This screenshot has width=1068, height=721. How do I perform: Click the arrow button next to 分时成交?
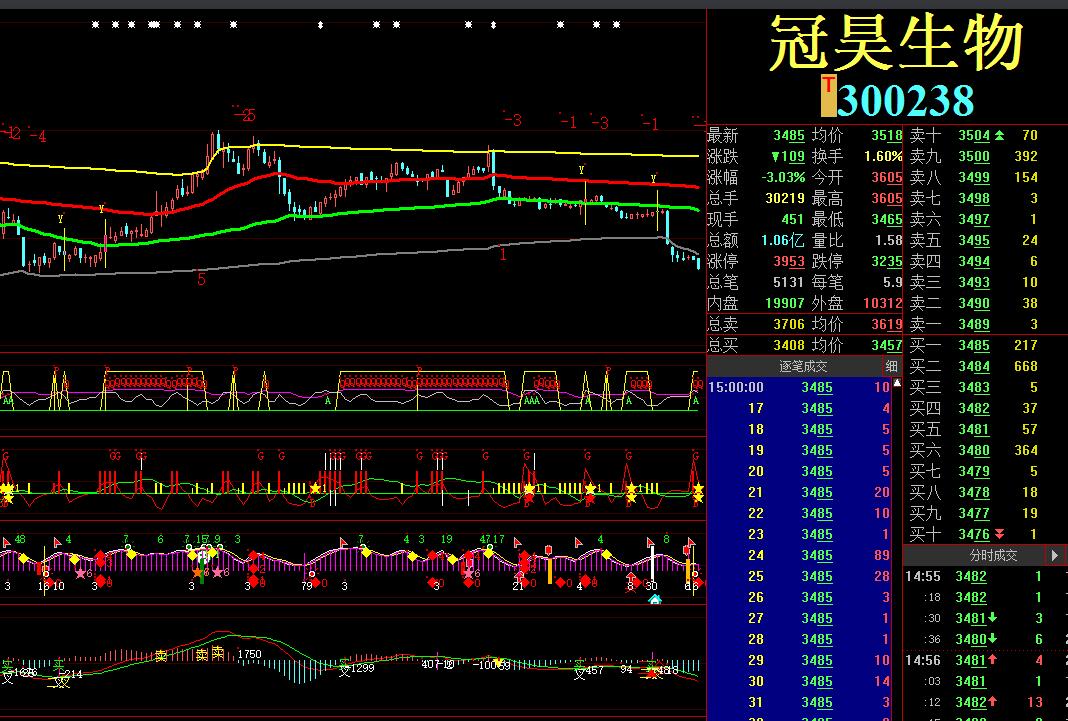1054,556
